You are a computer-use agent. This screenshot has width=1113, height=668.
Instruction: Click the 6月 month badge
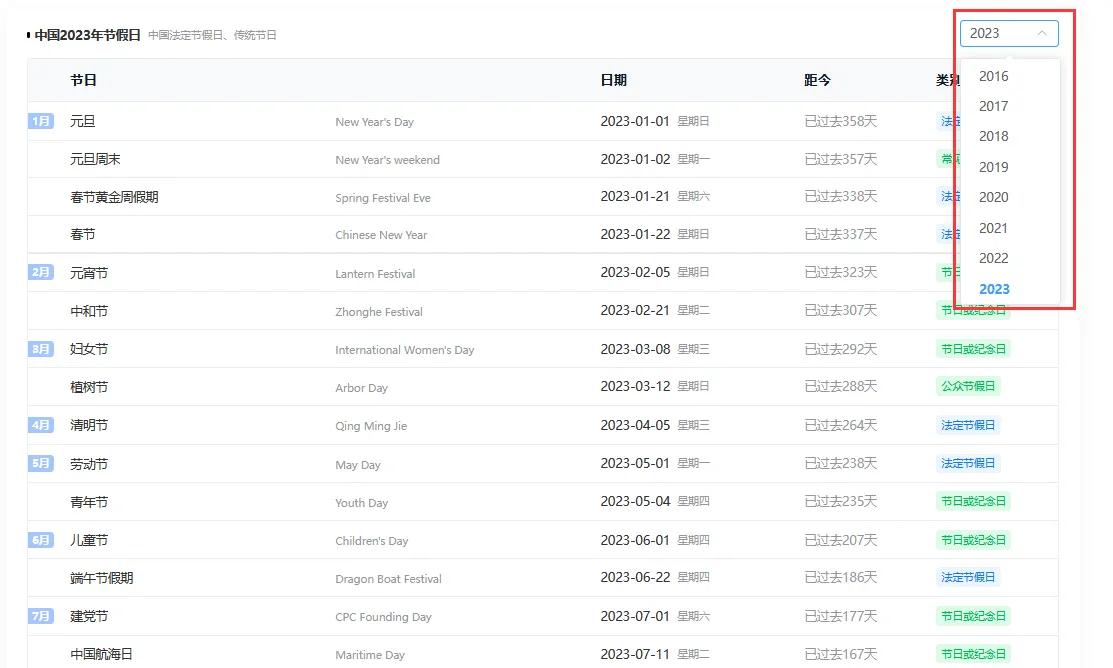point(40,540)
